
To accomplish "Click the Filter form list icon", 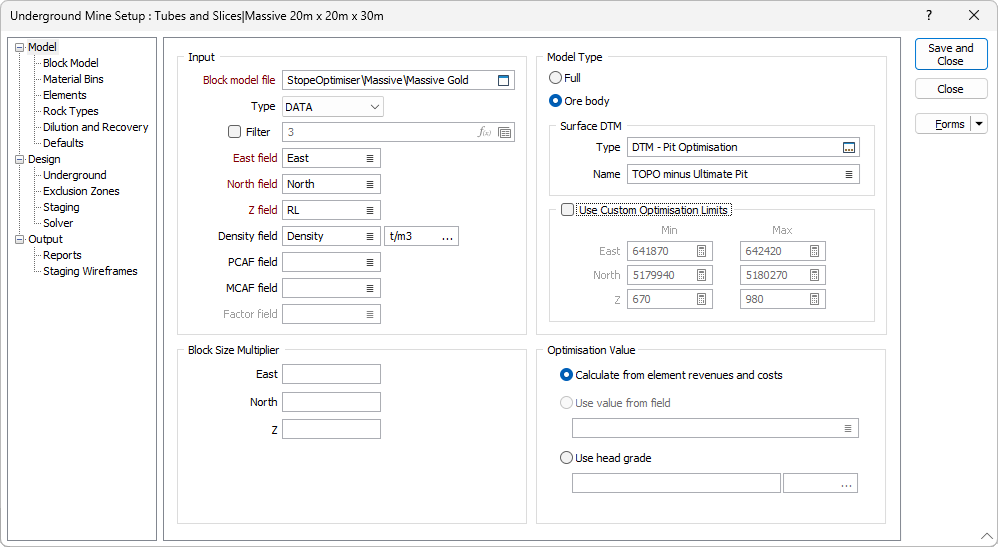I will pyautogui.click(x=505, y=132).
